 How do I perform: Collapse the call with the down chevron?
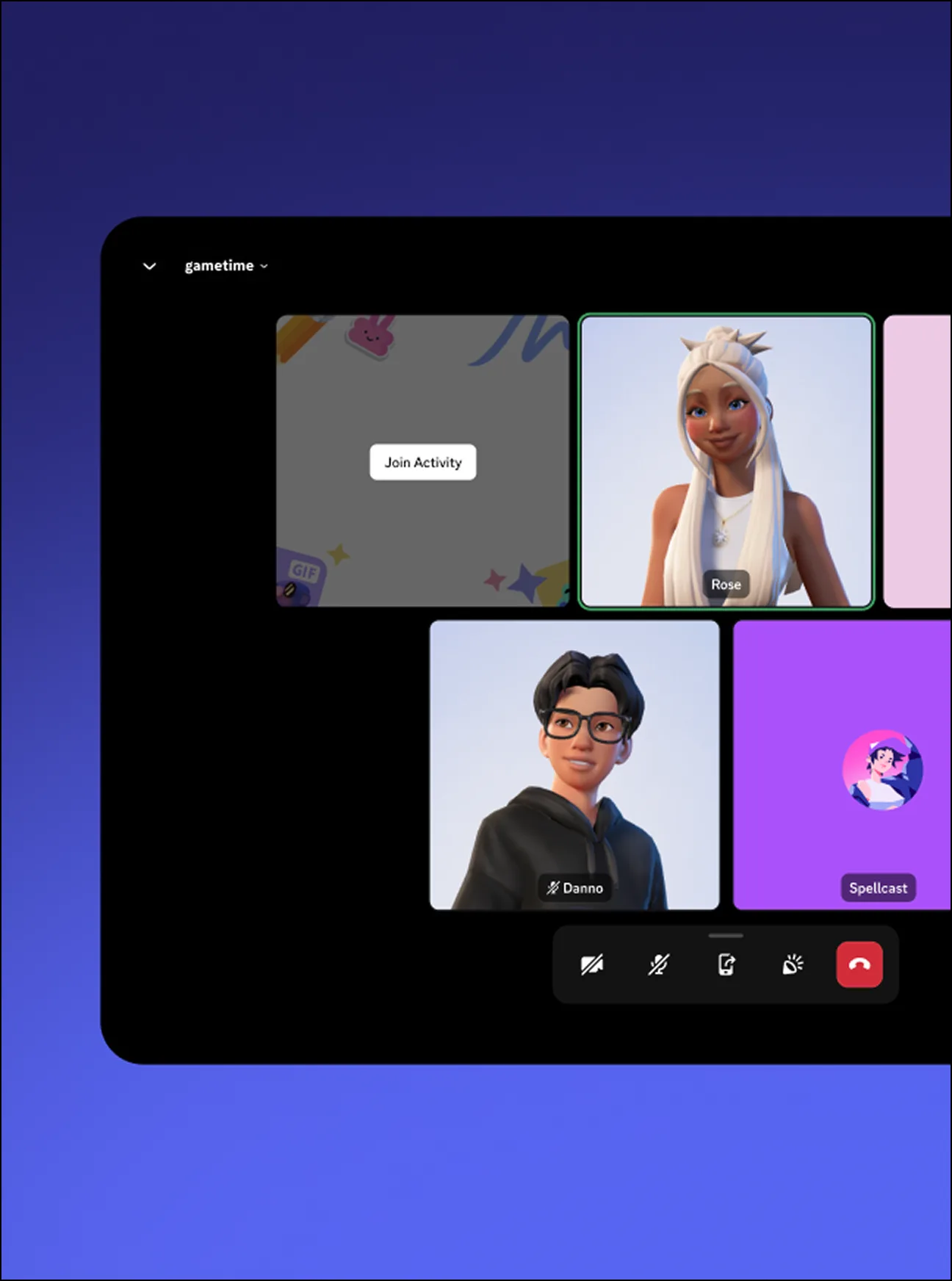coord(149,266)
